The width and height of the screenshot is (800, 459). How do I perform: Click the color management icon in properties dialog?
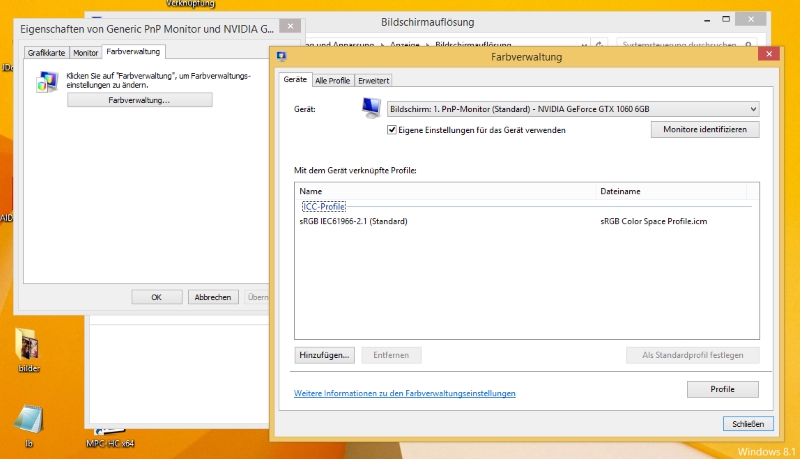coord(47,82)
